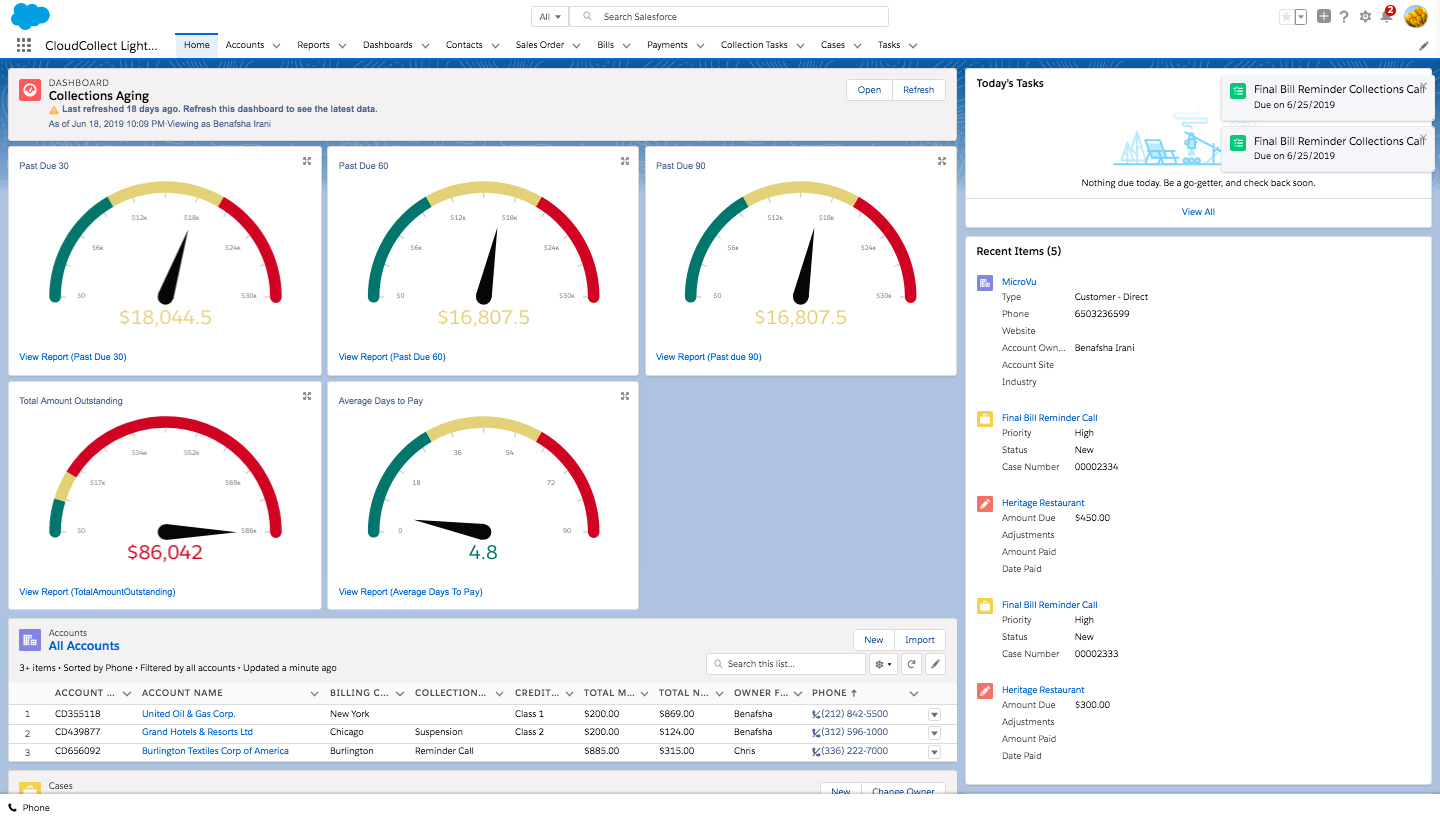The width and height of the screenshot is (1440, 821).
Task: Expand the Past Due 60 chart
Action: tap(625, 160)
